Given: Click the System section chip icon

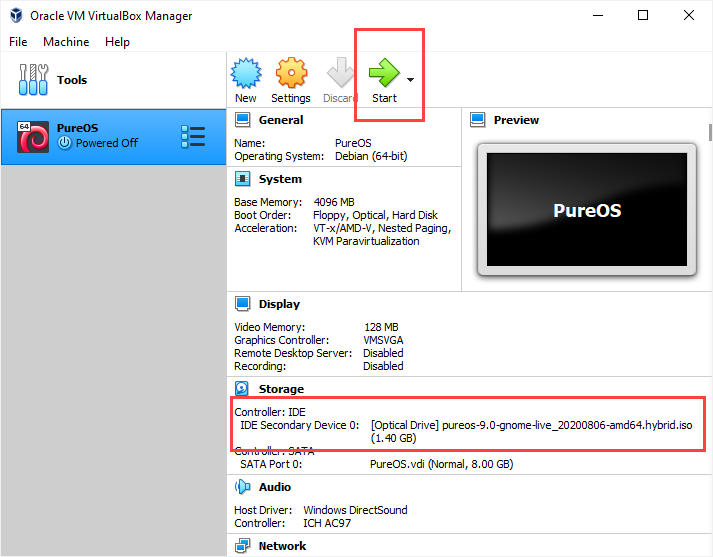Looking at the screenshot, I should coord(243,179).
